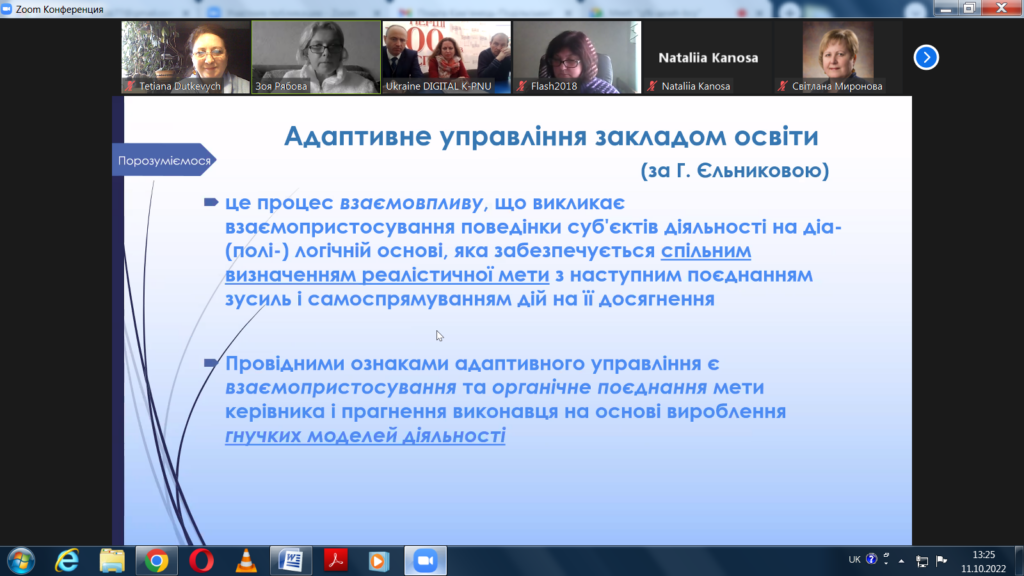1024x576 pixels.
Task: Select Tetiana Dutkevych's video thumbnail
Action: point(185,57)
